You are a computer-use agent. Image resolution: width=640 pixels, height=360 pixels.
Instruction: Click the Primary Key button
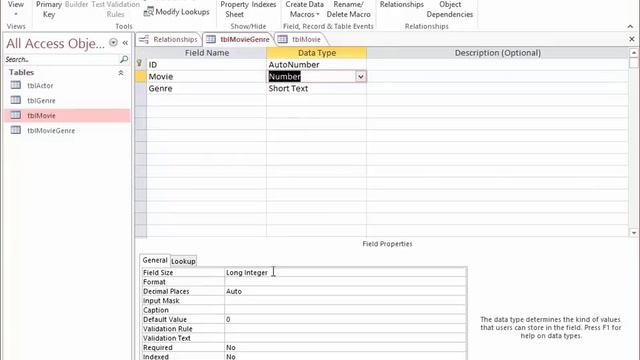pos(49,9)
